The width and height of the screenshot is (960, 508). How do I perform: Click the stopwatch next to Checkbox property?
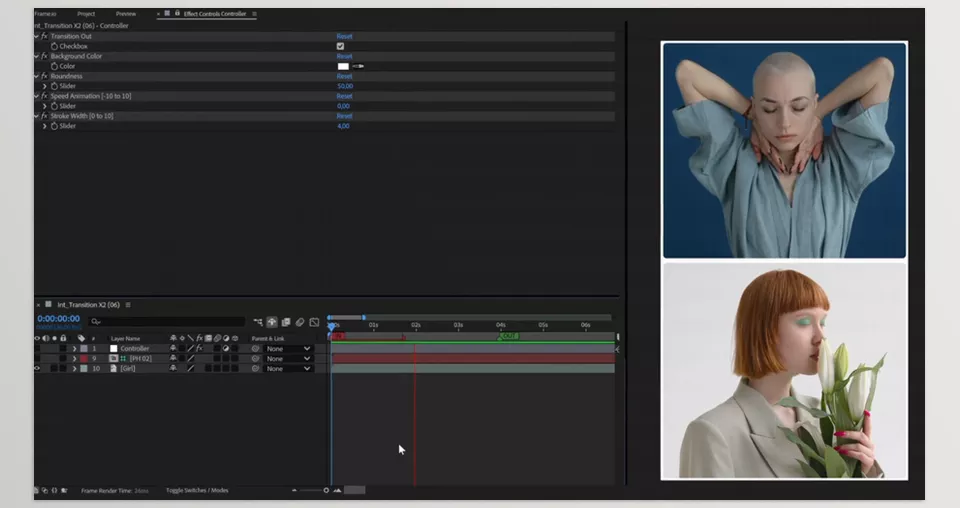pos(54,47)
